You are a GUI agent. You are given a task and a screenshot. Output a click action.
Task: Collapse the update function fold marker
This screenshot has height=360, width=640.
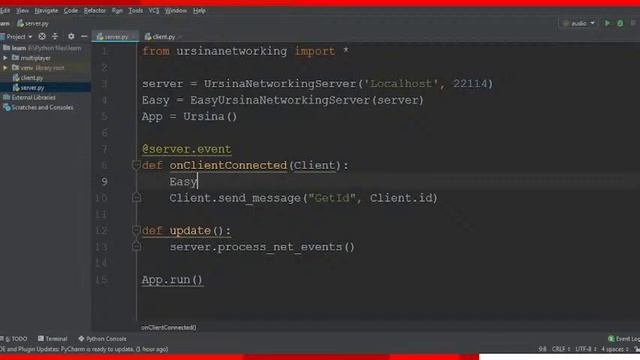[136, 230]
